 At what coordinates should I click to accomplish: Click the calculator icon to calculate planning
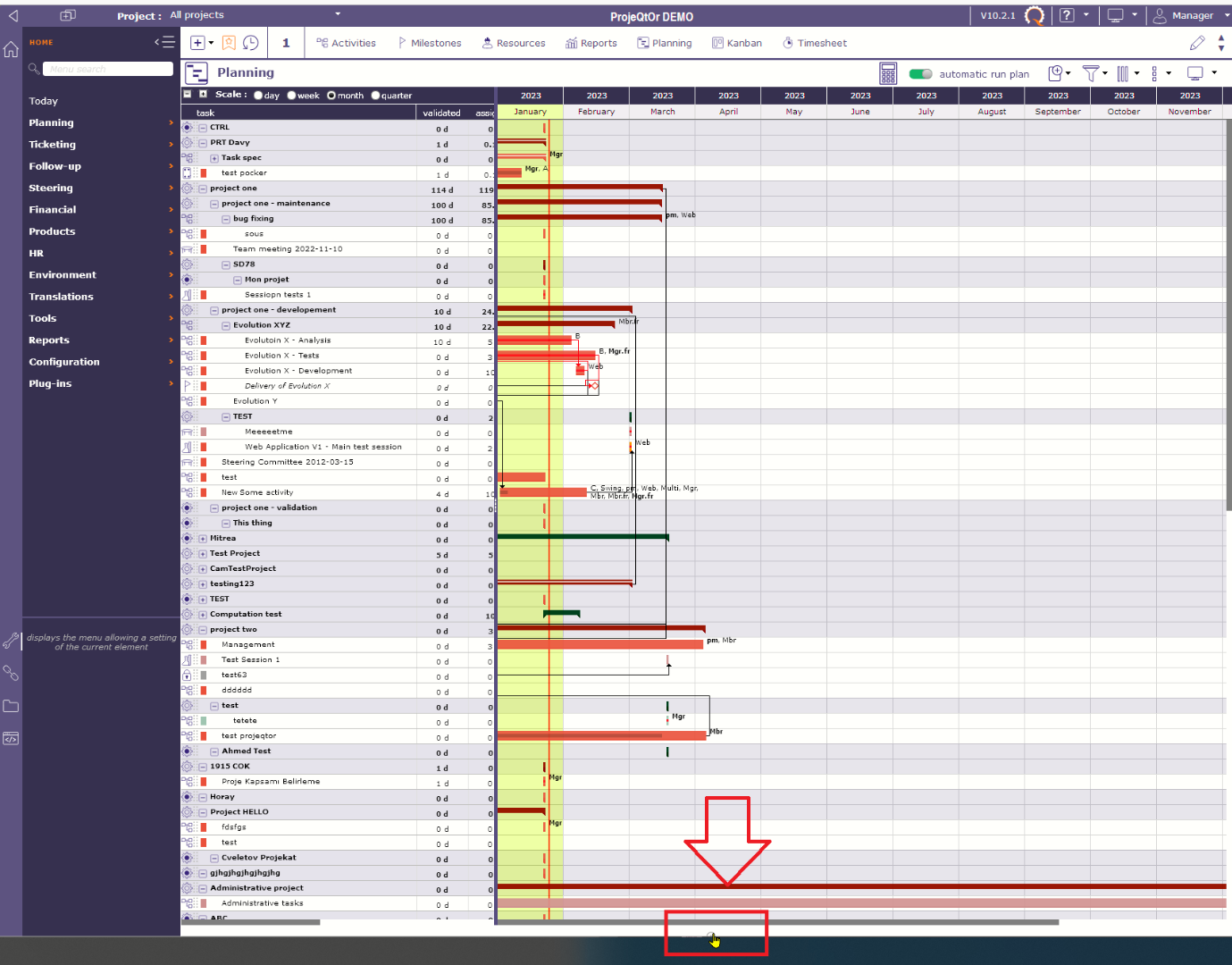click(887, 73)
